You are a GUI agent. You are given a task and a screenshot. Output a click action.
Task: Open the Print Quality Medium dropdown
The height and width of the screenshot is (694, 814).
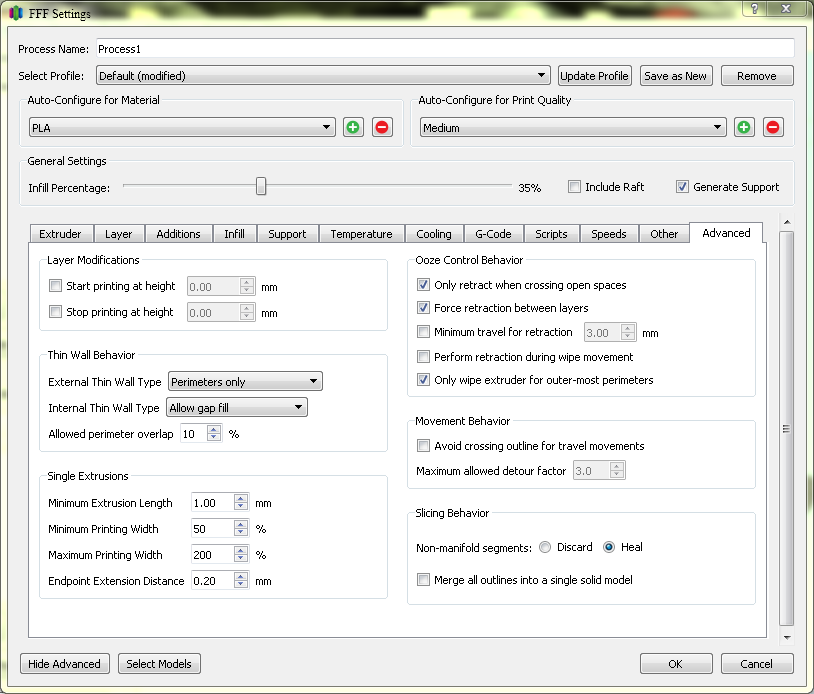(x=573, y=128)
